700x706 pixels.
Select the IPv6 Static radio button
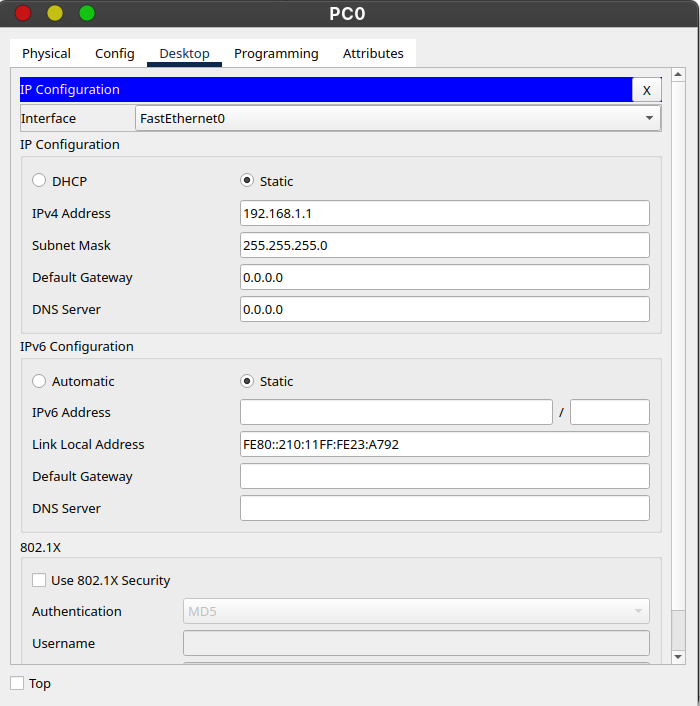(247, 381)
